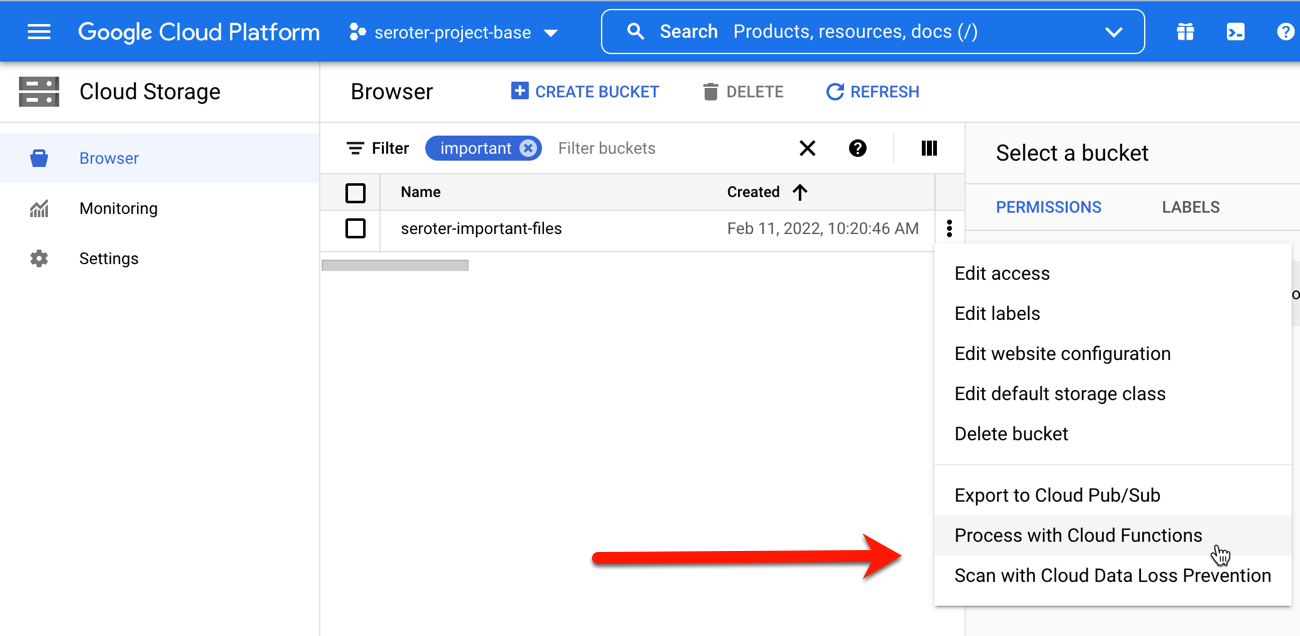This screenshot has height=636, width=1300.
Task: Activate Cloud Shell terminal icon
Action: 1236,32
